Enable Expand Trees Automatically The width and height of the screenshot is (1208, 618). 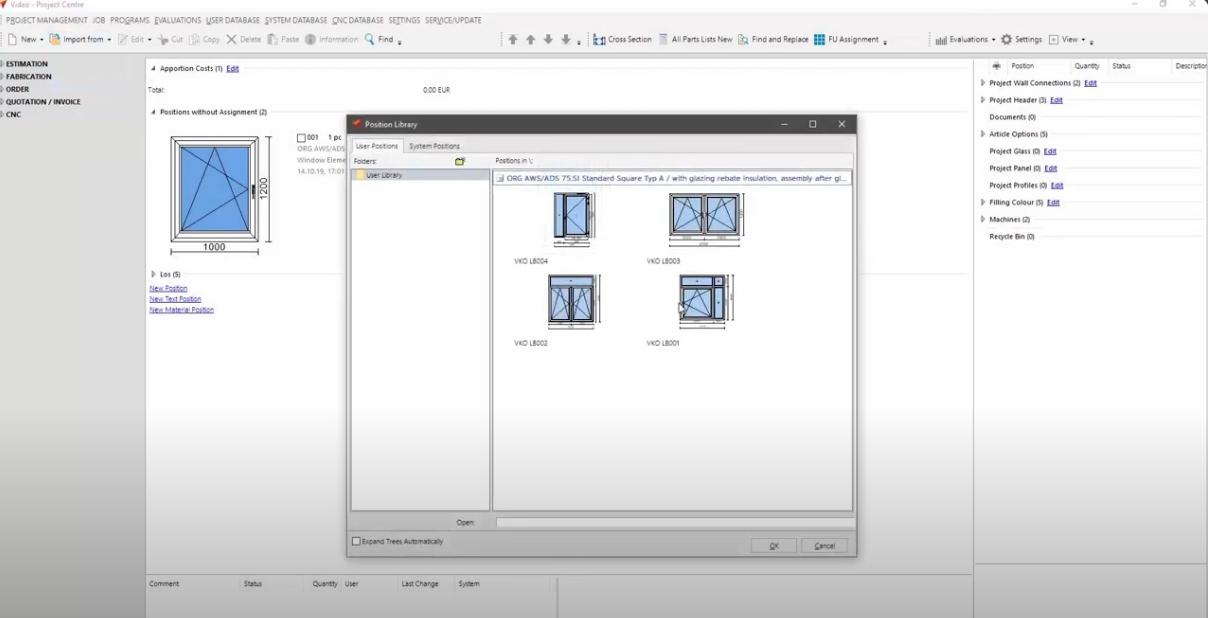(x=357, y=541)
